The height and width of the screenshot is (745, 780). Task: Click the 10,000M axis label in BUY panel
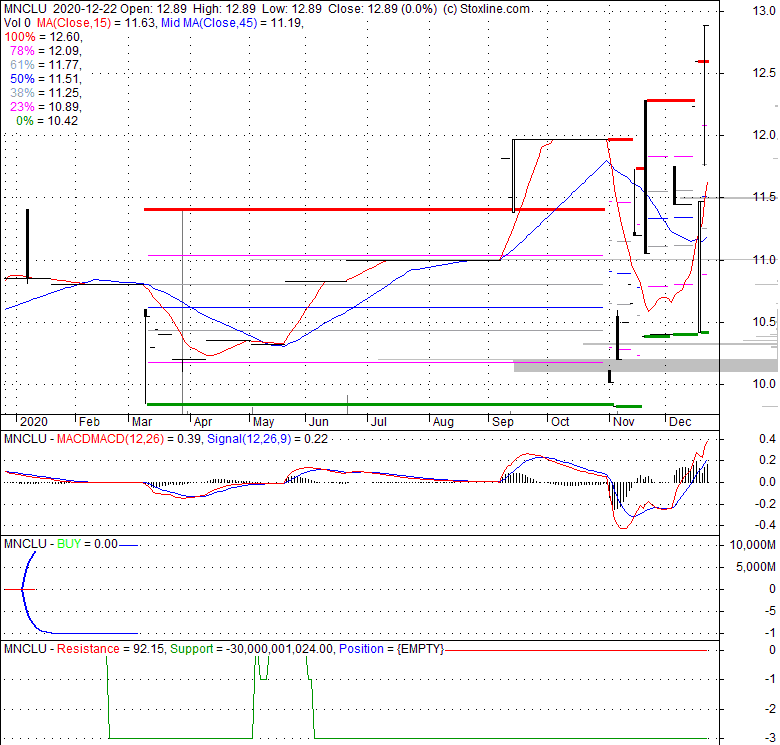pyautogui.click(x=753, y=545)
